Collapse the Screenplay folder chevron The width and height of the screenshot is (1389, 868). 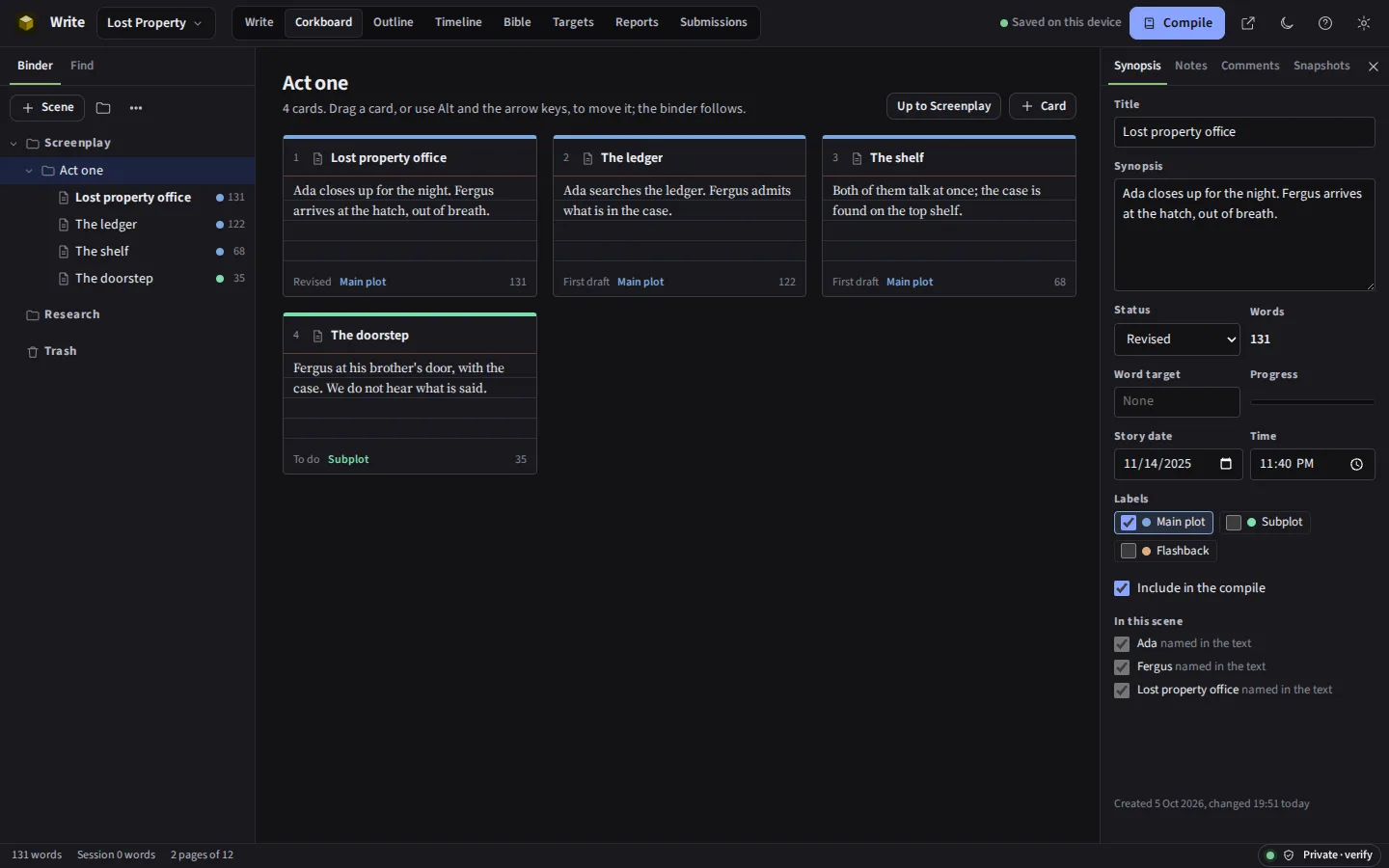click(14, 144)
